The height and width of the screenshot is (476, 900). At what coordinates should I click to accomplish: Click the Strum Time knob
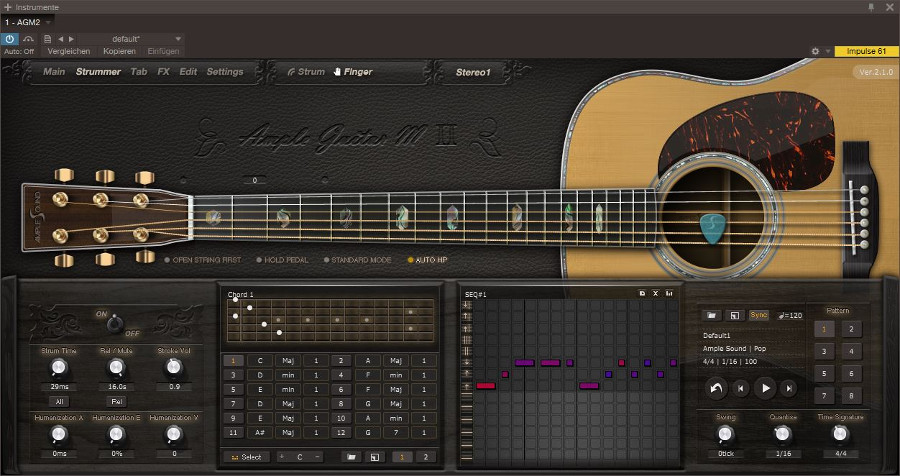(58, 367)
